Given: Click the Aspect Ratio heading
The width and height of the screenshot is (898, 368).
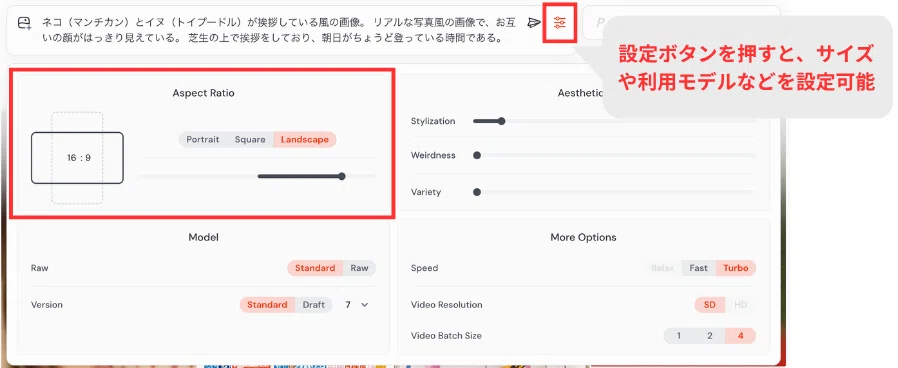Looking at the screenshot, I should coord(203,93).
